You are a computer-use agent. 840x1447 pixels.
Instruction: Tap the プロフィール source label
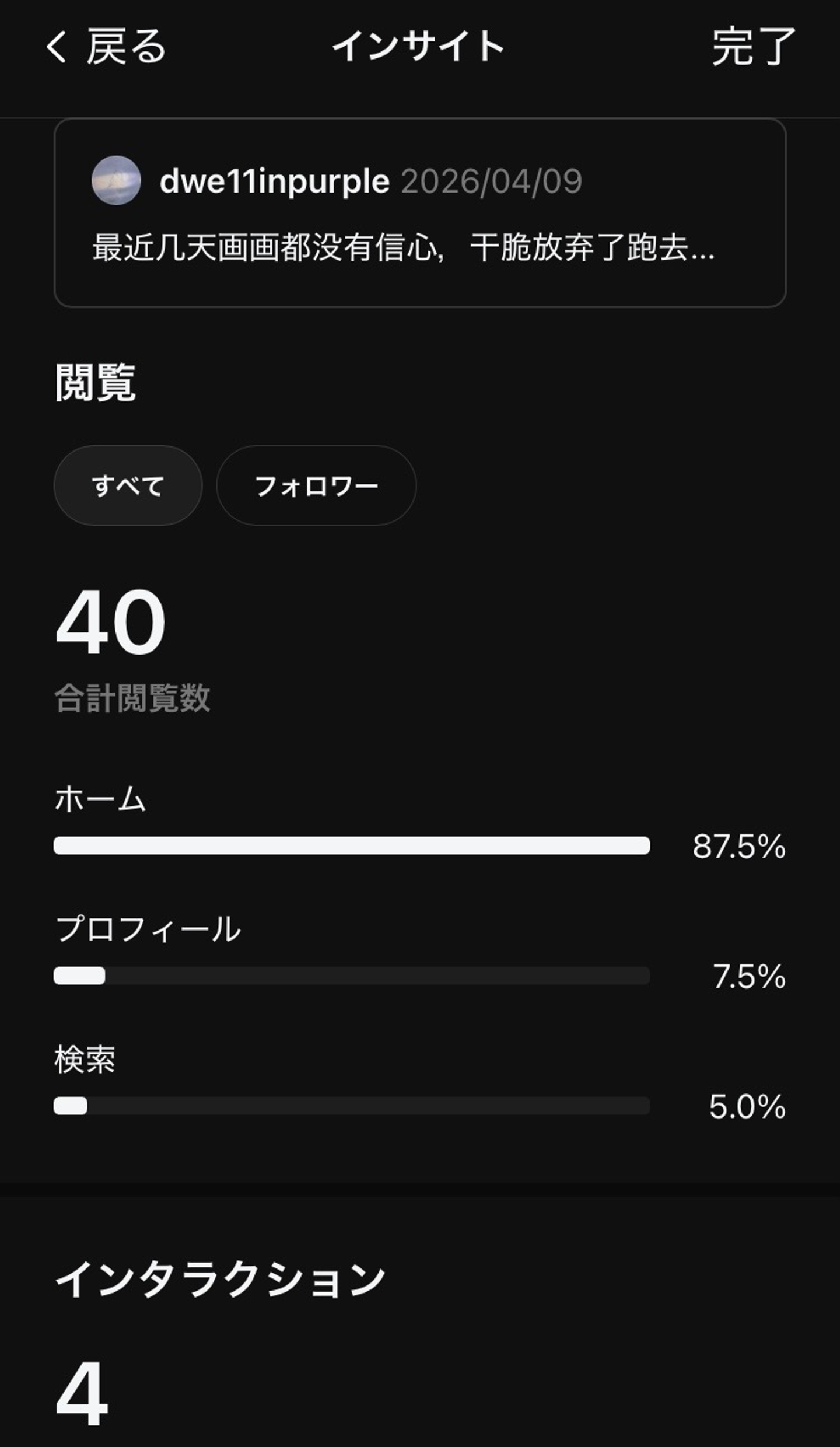coord(148,929)
